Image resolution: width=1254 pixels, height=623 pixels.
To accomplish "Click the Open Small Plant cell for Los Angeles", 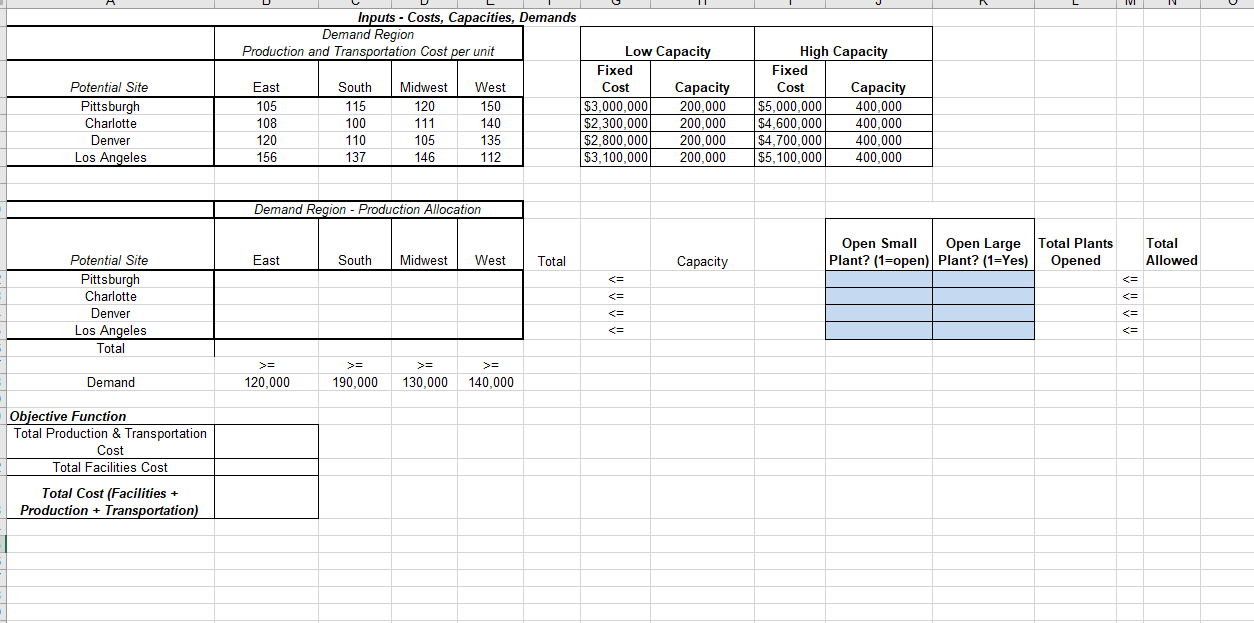I will click(879, 330).
